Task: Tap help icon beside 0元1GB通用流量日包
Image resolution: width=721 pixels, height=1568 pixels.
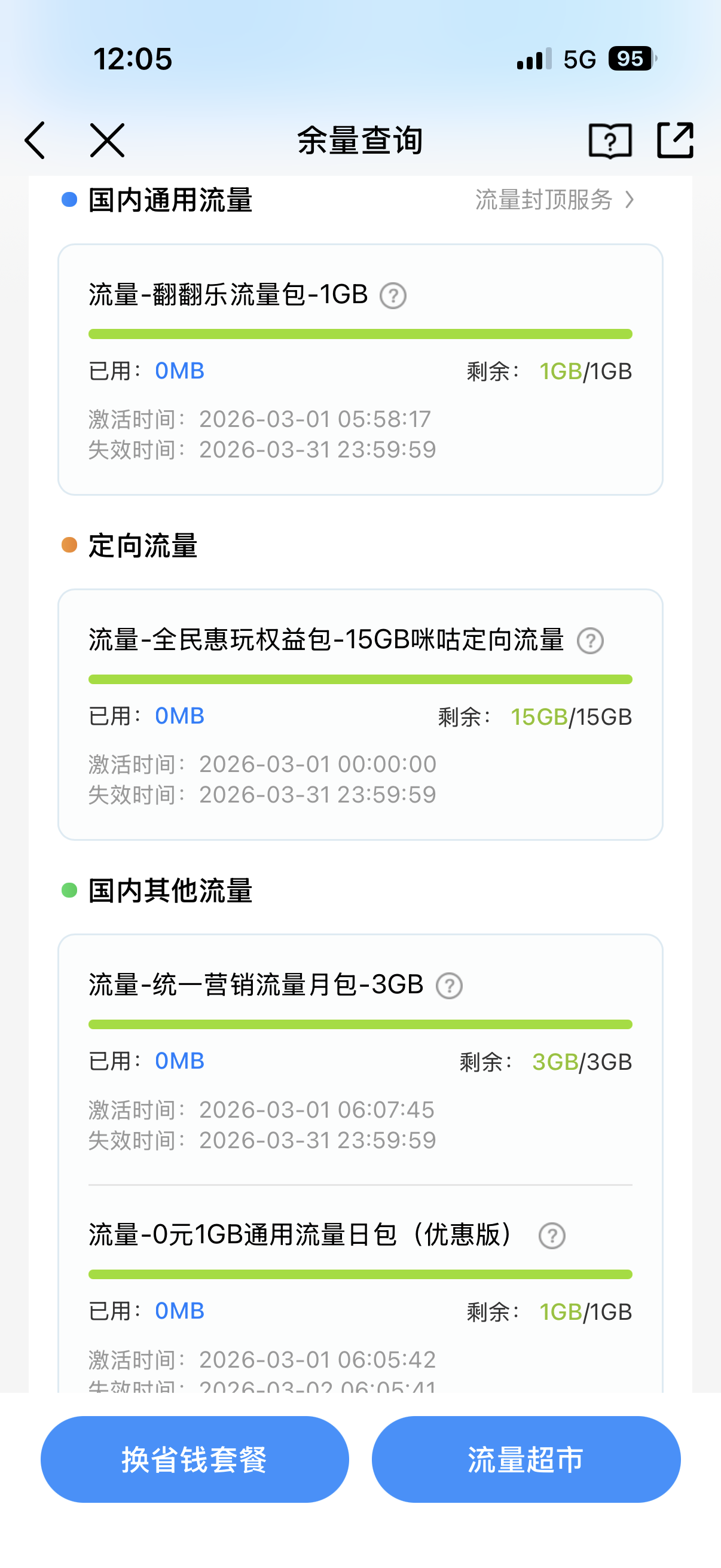Action: (552, 1236)
